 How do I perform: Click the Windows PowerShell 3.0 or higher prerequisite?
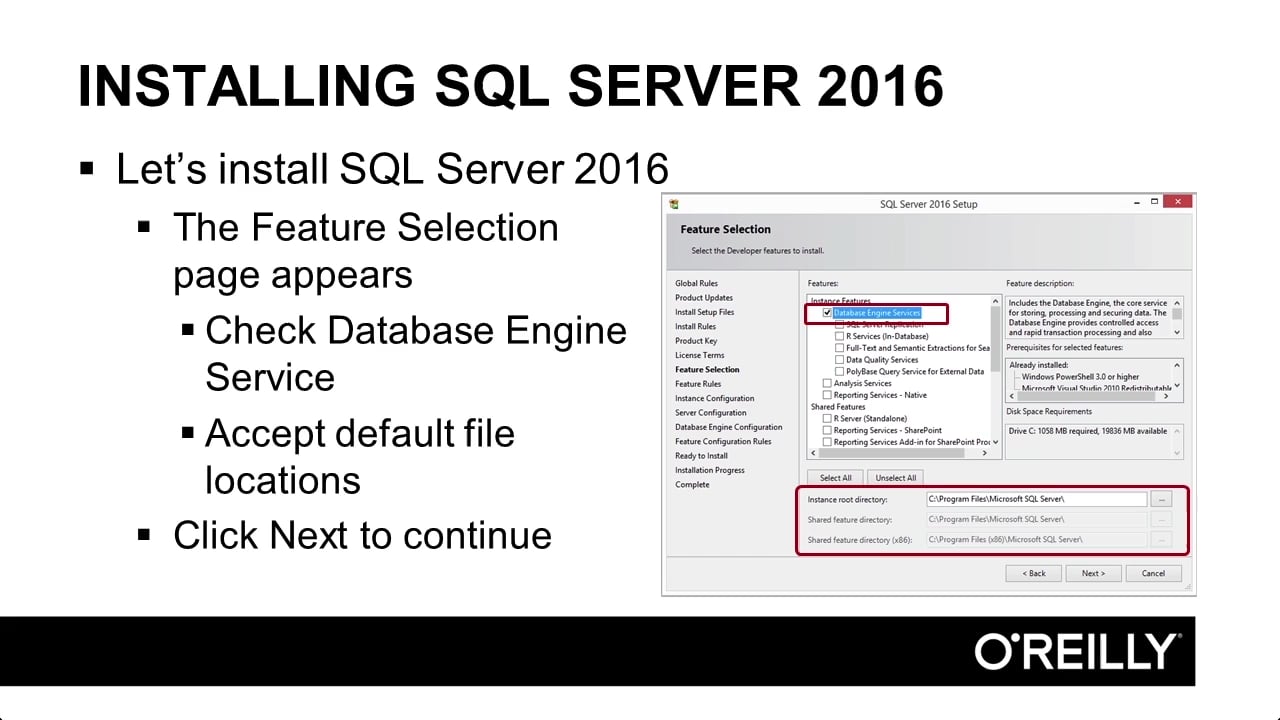click(1080, 377)
